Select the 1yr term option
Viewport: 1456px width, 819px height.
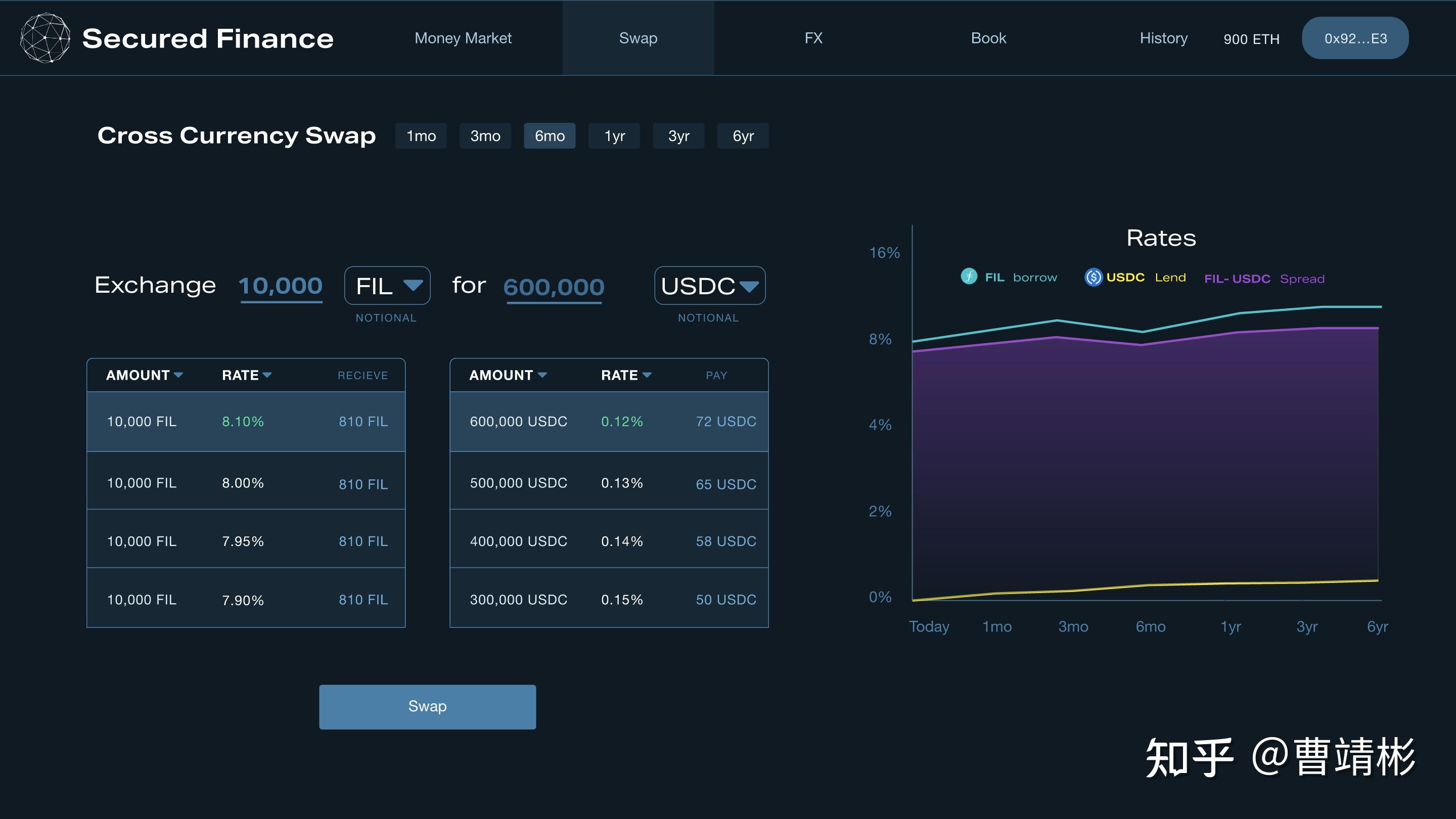(614, 136)
